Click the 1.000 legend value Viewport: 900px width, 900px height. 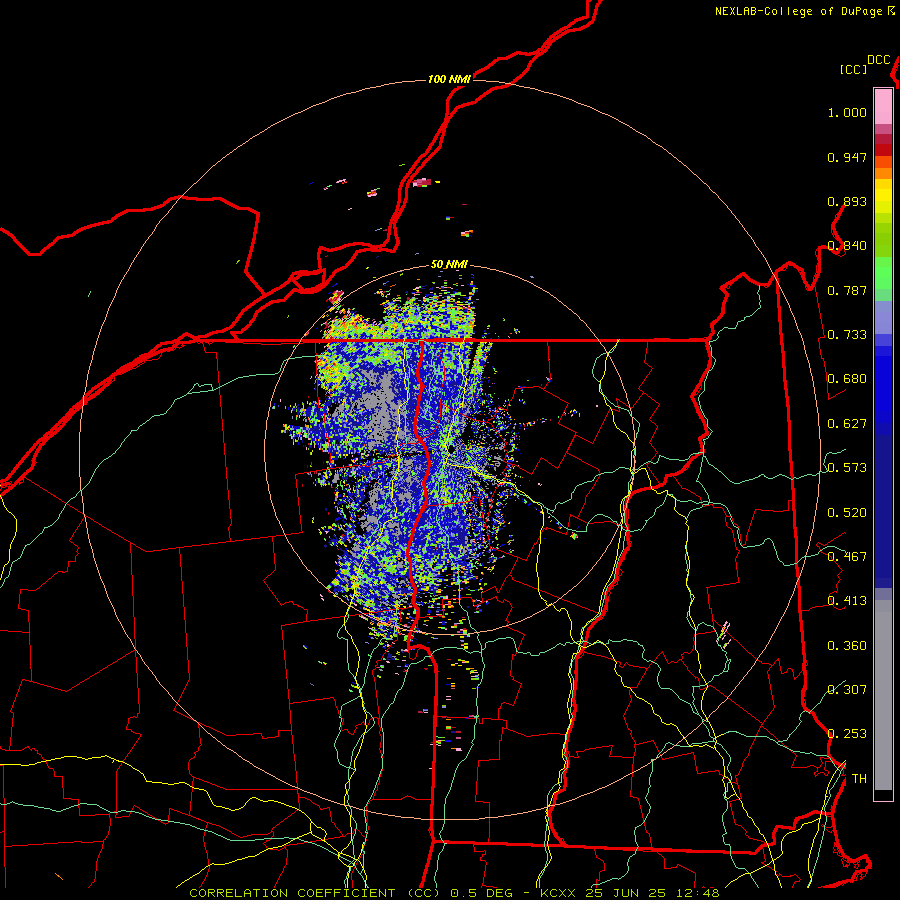pyautogui.click(x=847, y=112)
